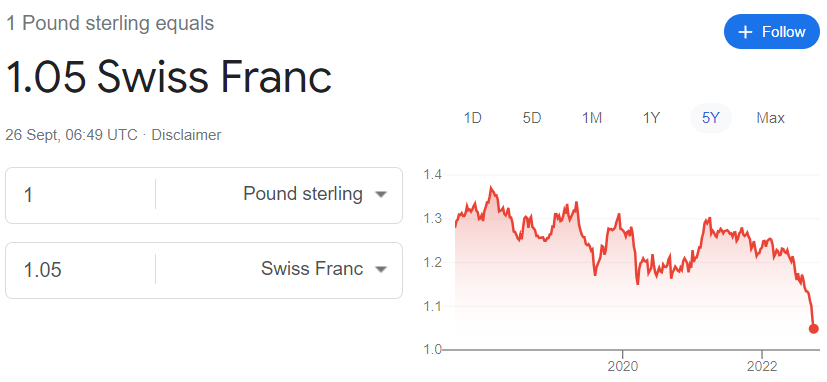The image size is (827, 382).
Task: Click the red endpoint dot on chart
Action: (813, 329)
